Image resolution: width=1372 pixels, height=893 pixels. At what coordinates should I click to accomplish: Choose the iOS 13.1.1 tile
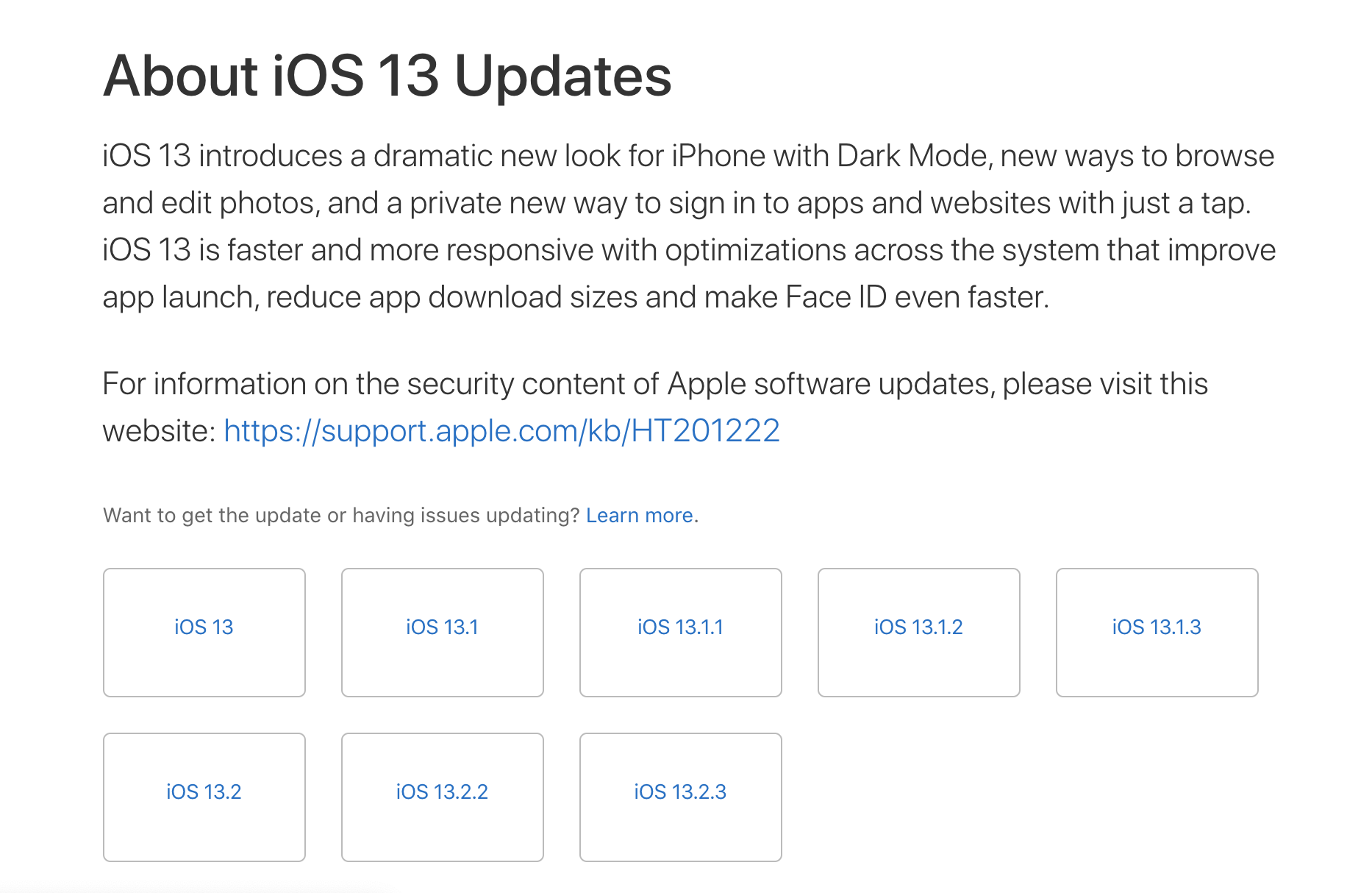[680, 632]
